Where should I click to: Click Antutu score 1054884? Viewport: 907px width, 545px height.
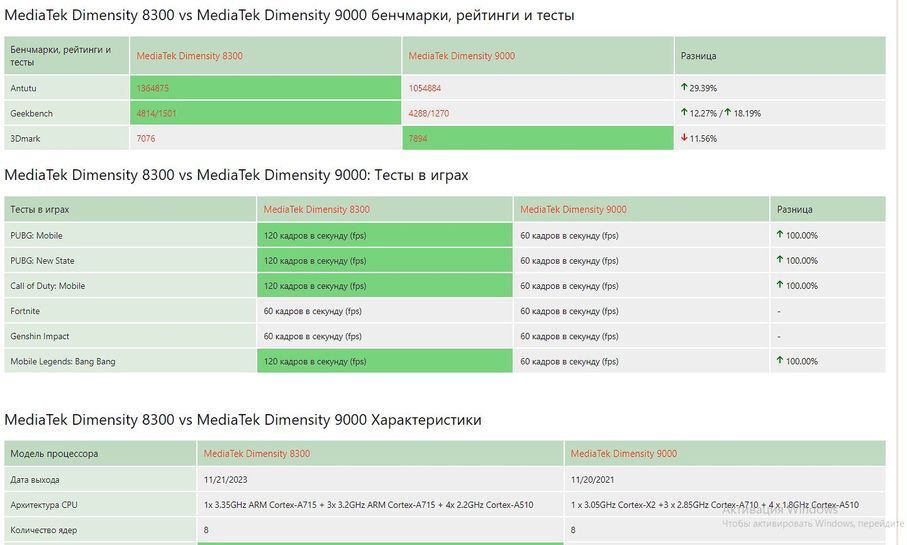[x=425, y=89]
